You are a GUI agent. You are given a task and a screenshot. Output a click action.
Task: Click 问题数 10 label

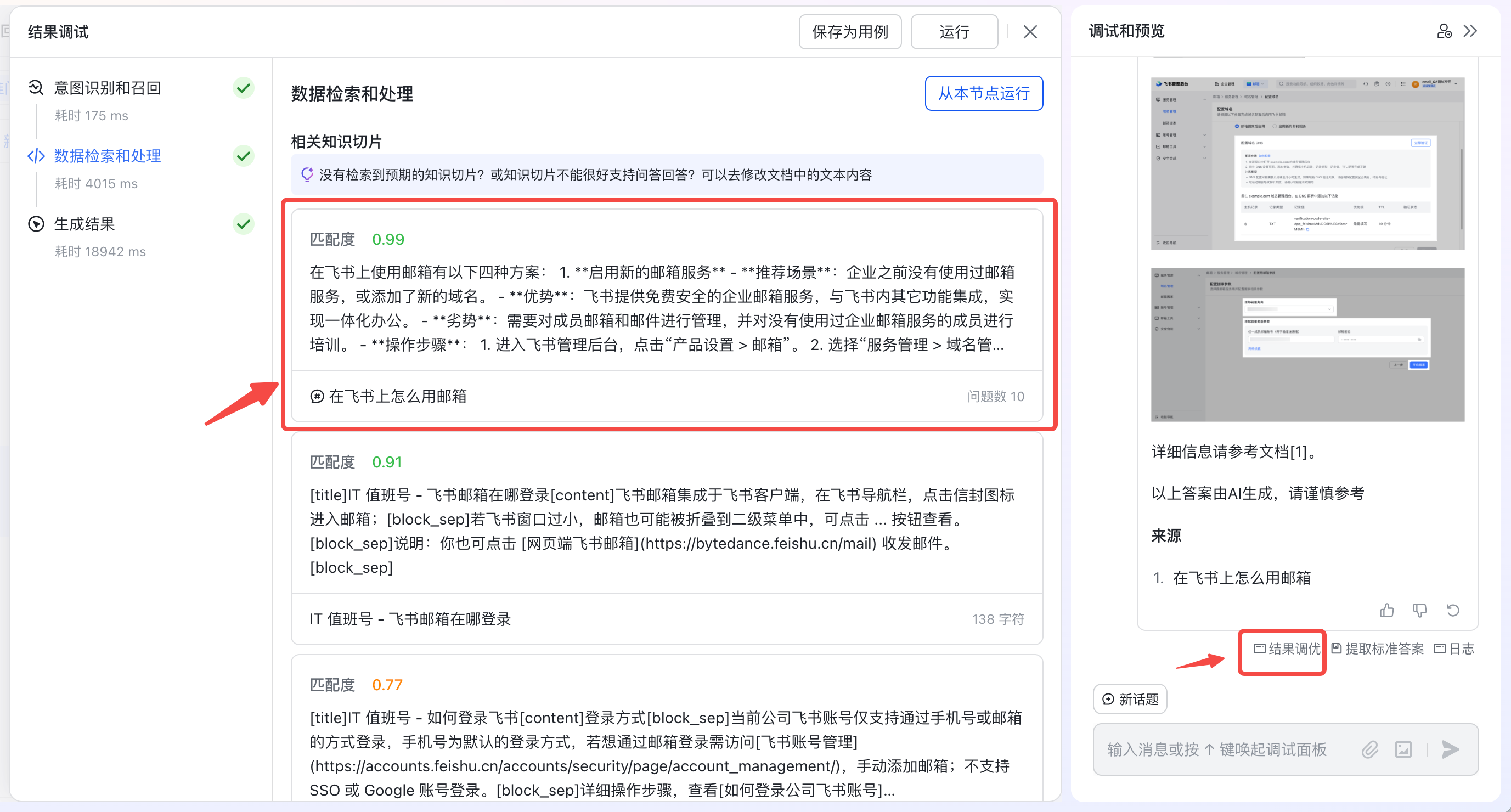tap(995, 397)
